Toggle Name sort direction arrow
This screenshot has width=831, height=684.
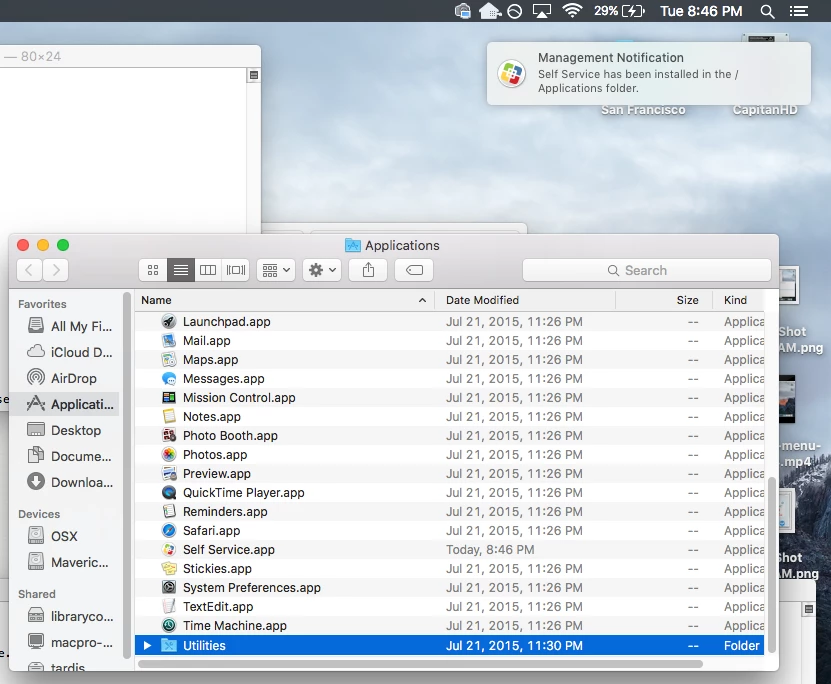pos(422,300)
